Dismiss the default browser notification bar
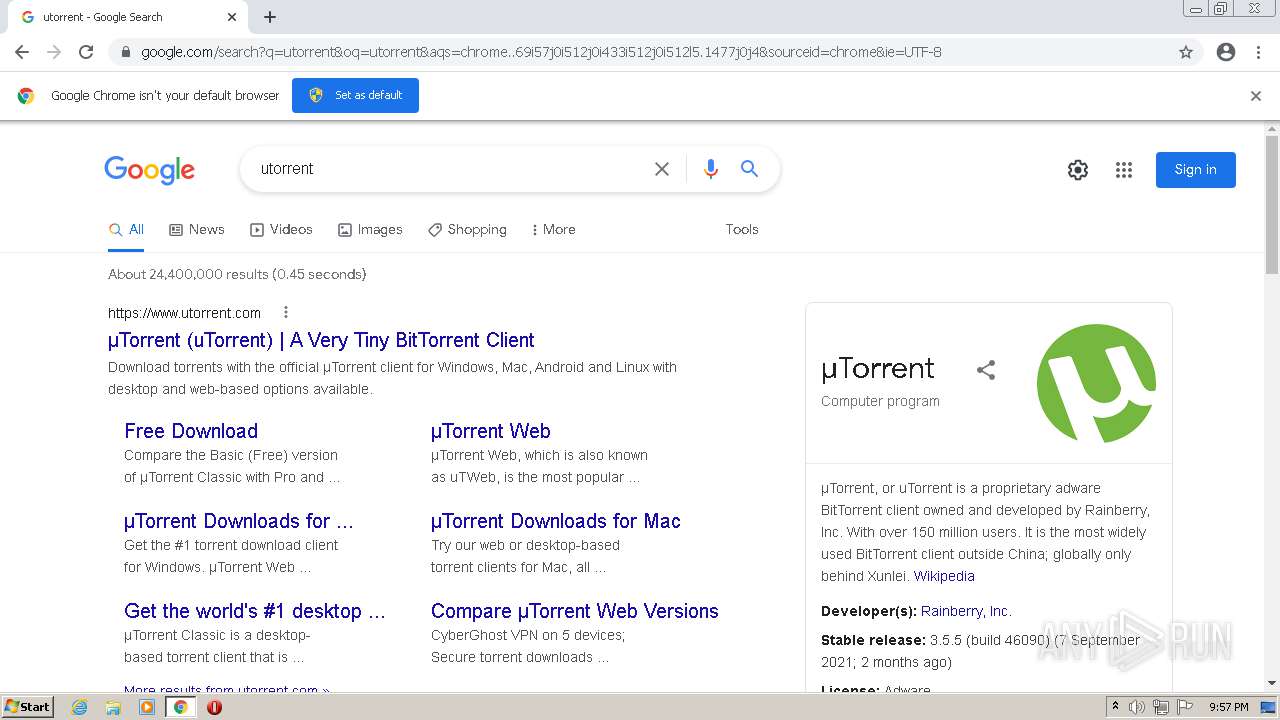The height and width of the screenshot is (720, 1280). pos(1256,96)
